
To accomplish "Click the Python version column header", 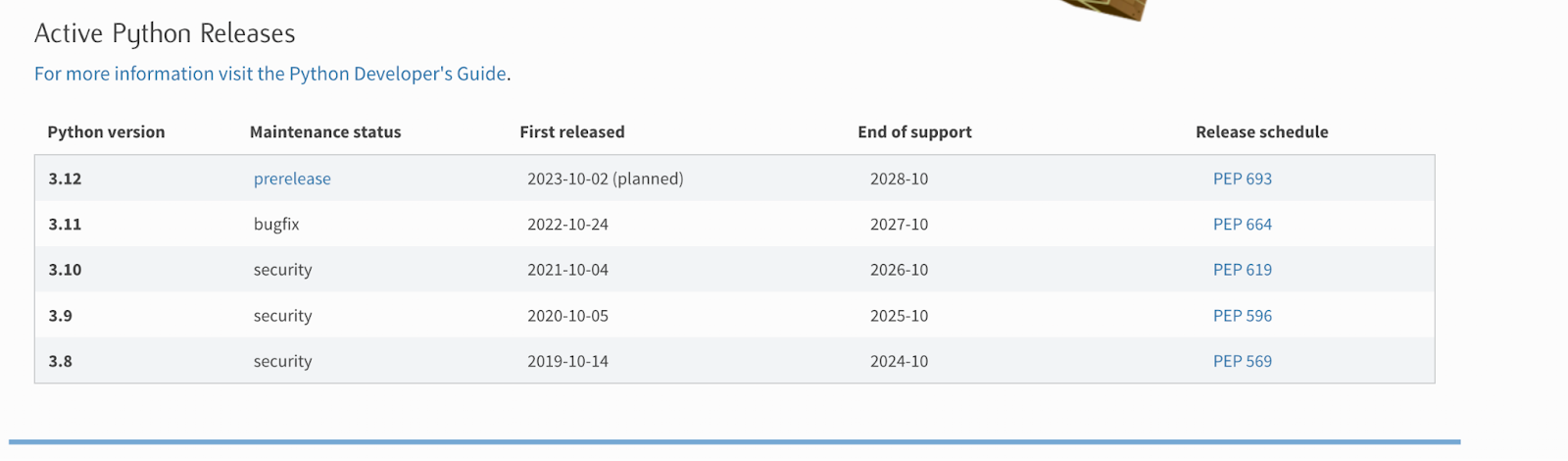I will (x=106, y=132).
